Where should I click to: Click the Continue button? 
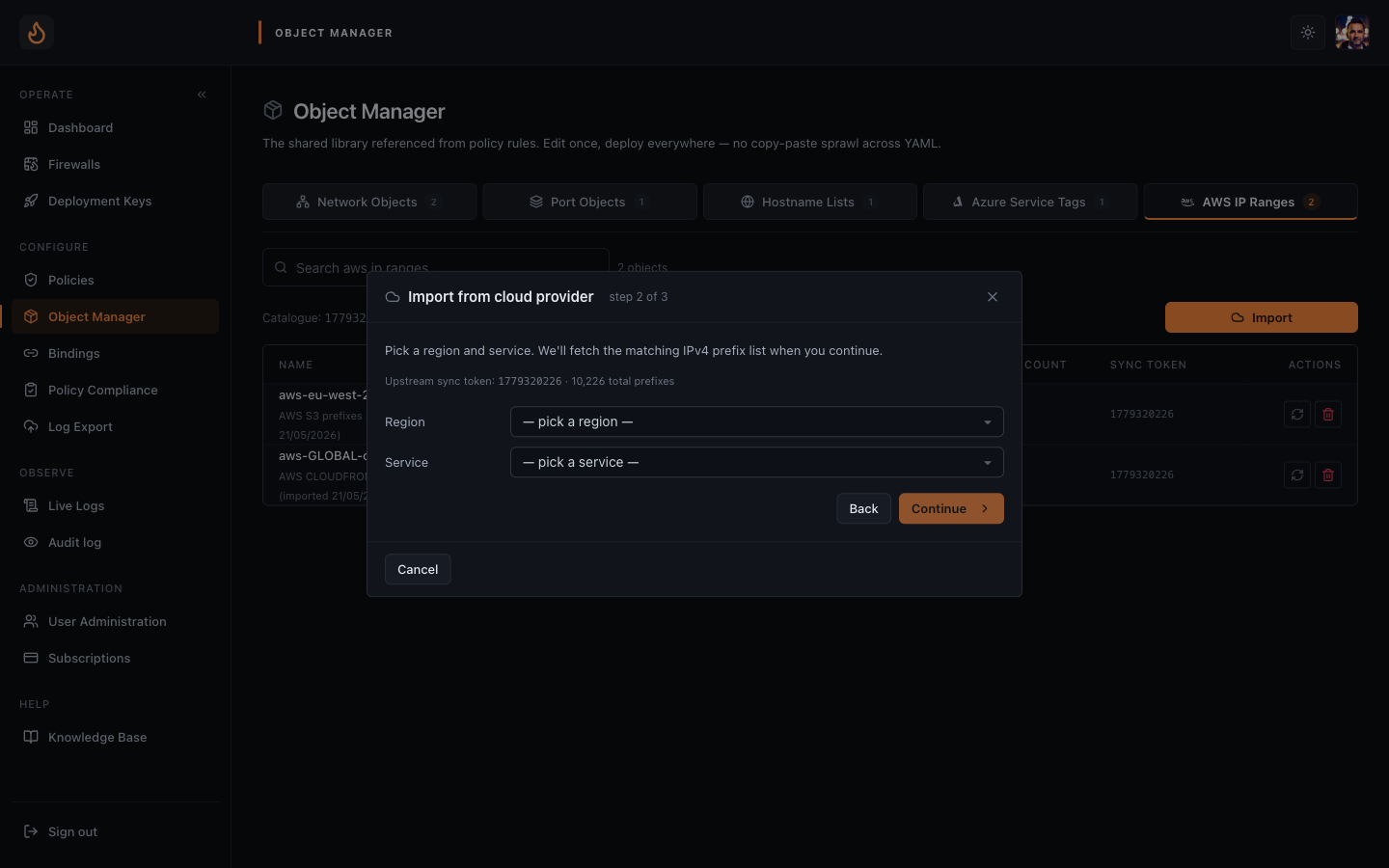[951, 508]
